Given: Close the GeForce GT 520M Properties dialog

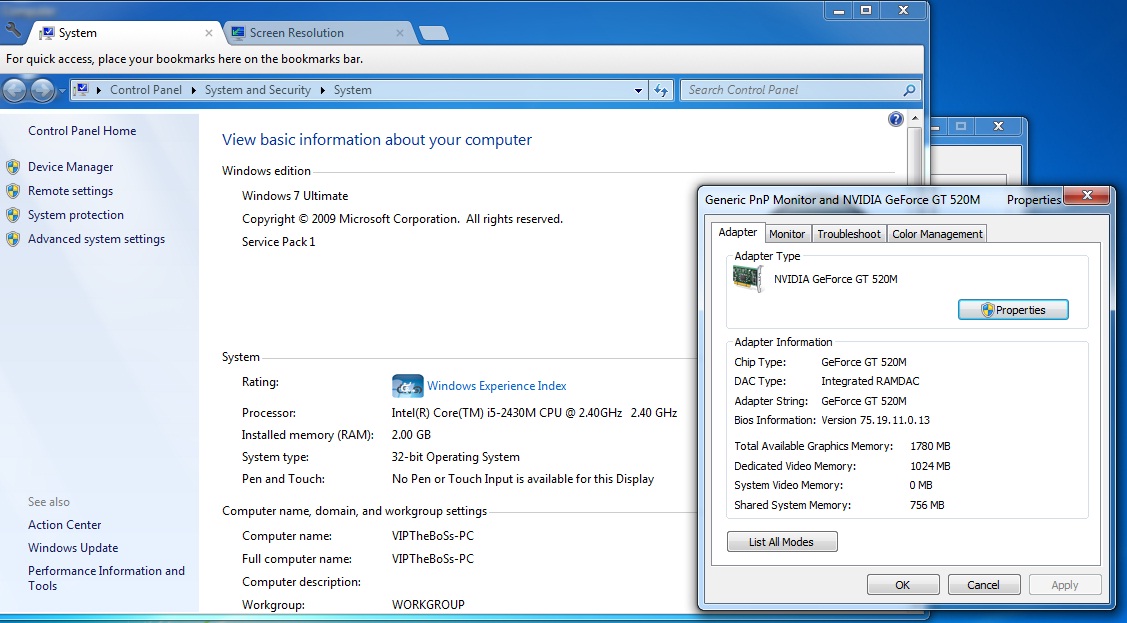Looking at the screenshot, I should [x=1087, y=195].
